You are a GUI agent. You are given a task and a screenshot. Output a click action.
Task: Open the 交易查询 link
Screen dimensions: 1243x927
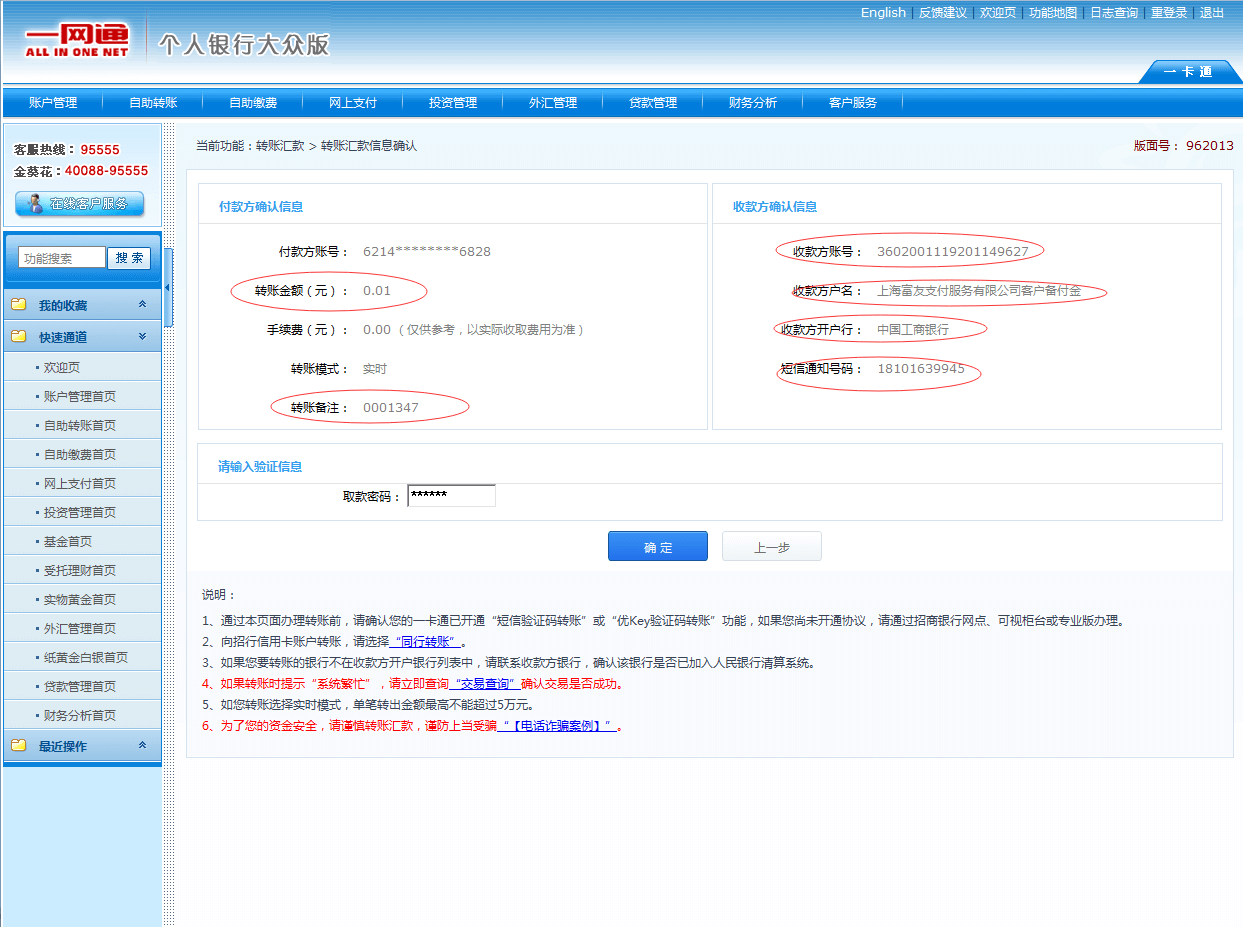pos(485,684)
